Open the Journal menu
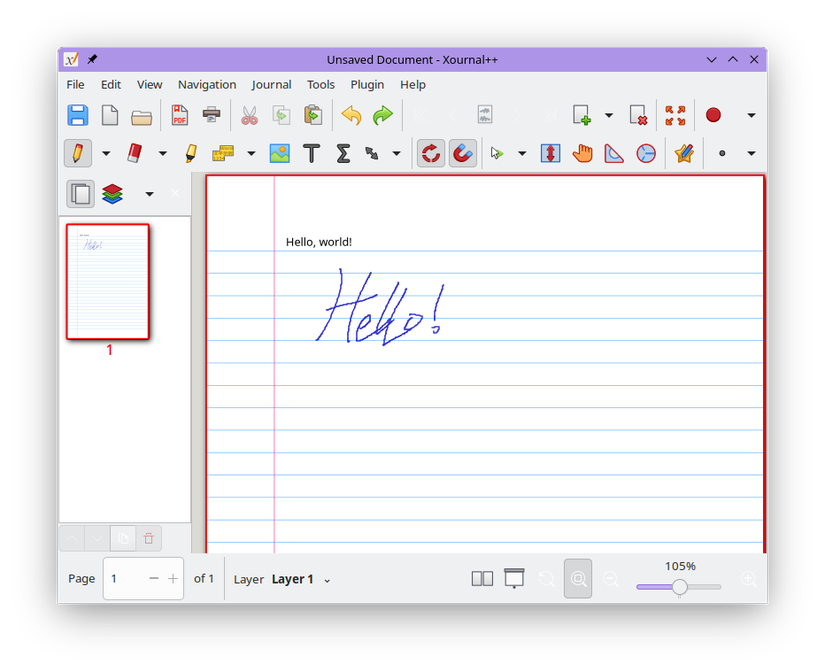Image resolution: width=825 pixels, height=672 pixels. 271,85
